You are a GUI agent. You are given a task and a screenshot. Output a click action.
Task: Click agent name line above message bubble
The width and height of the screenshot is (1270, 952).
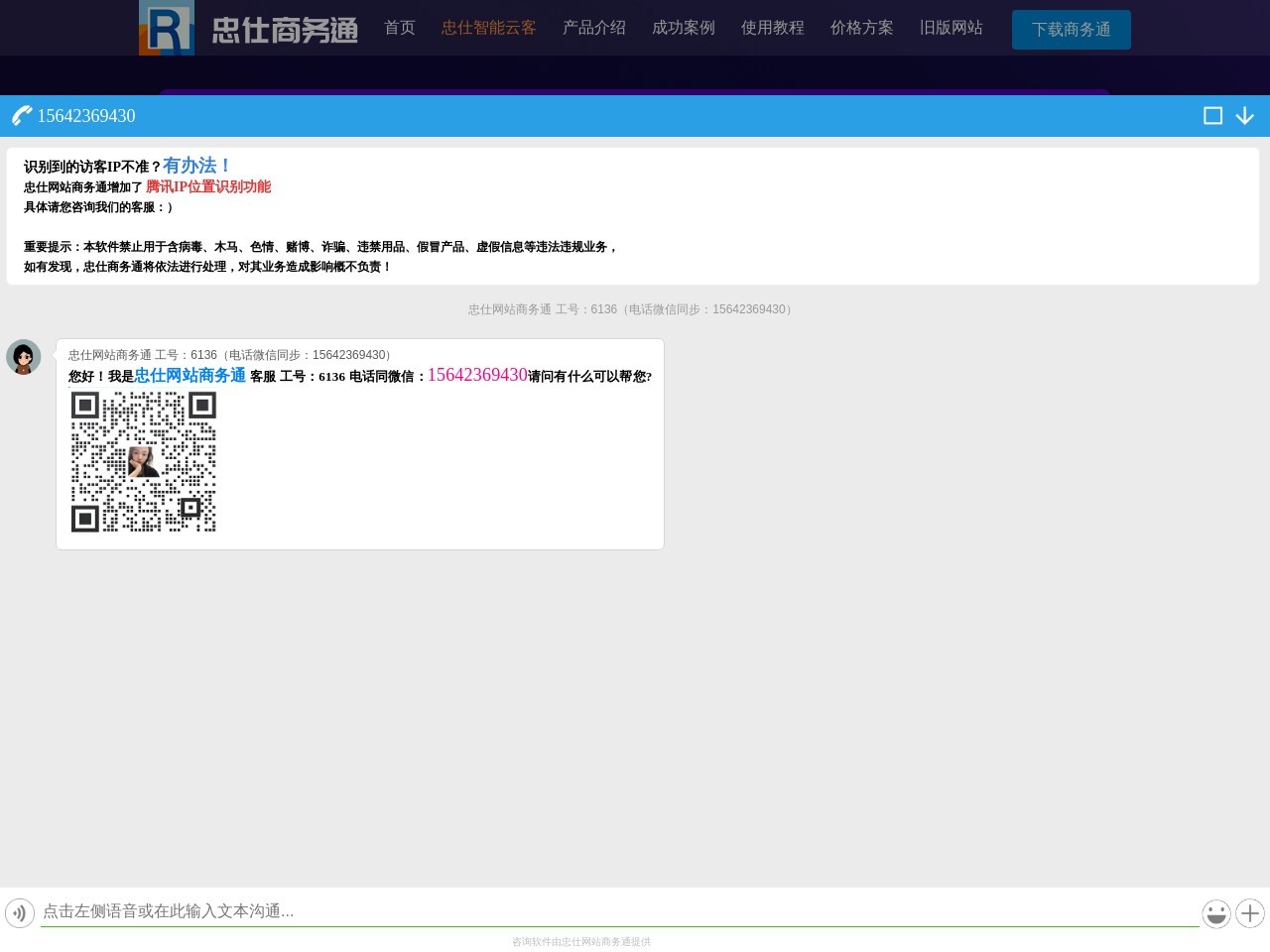point(232,355)
